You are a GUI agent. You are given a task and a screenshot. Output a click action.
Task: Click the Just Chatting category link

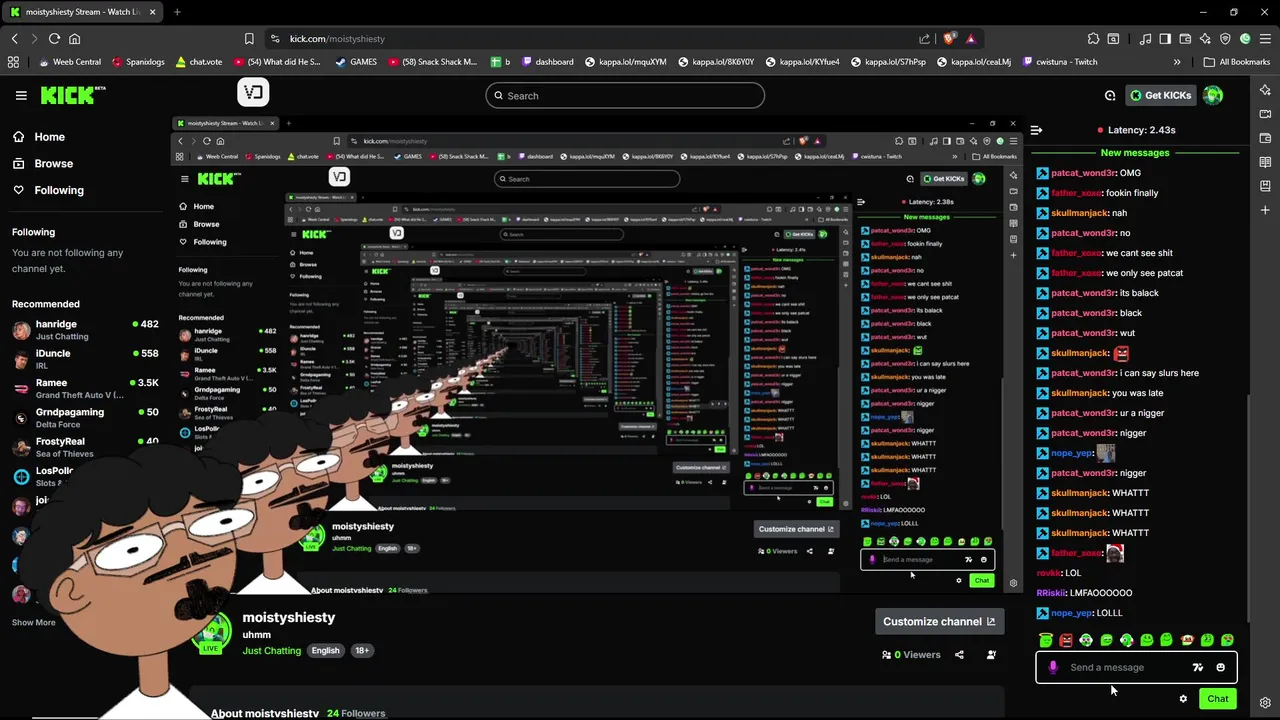point(271,651)
